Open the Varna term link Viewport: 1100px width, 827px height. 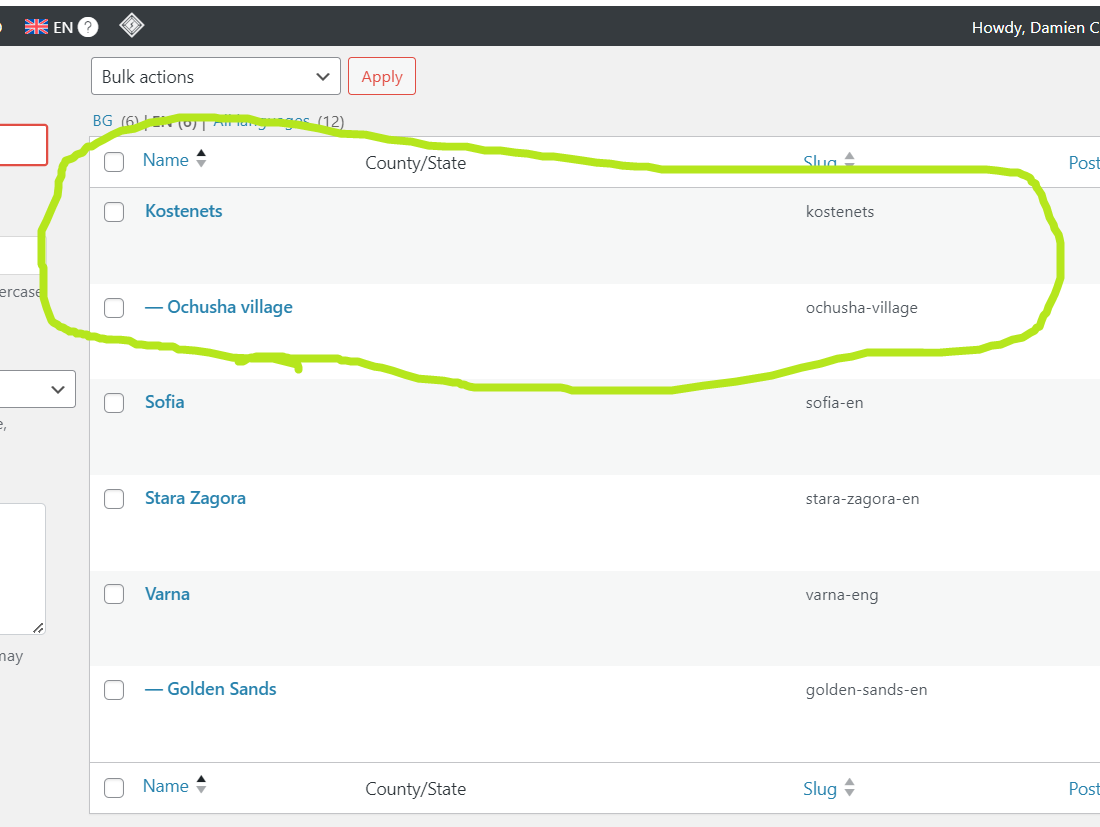pos(167,594)
